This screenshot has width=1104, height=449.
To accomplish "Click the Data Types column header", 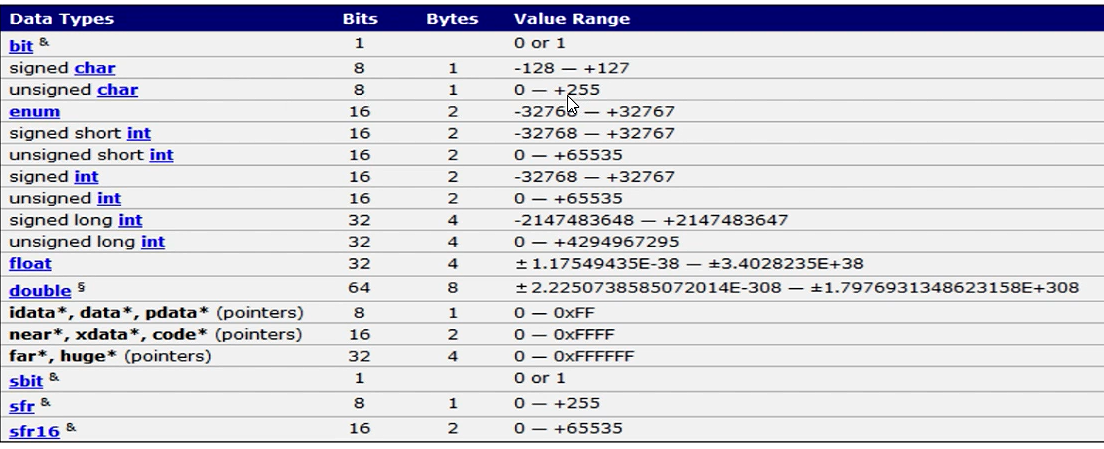I will click(x=61, y=19).
